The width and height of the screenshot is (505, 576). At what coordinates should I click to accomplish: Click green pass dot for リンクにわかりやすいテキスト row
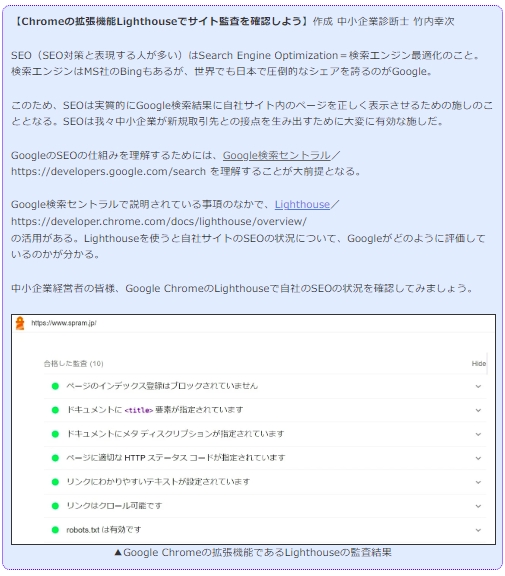(55, 482)
